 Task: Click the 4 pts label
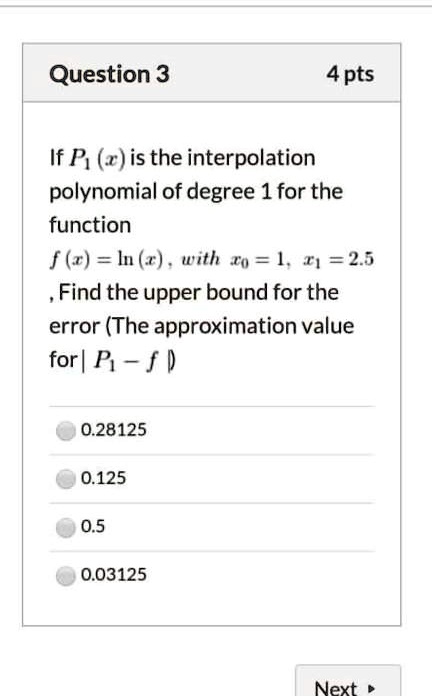point(350,74)
